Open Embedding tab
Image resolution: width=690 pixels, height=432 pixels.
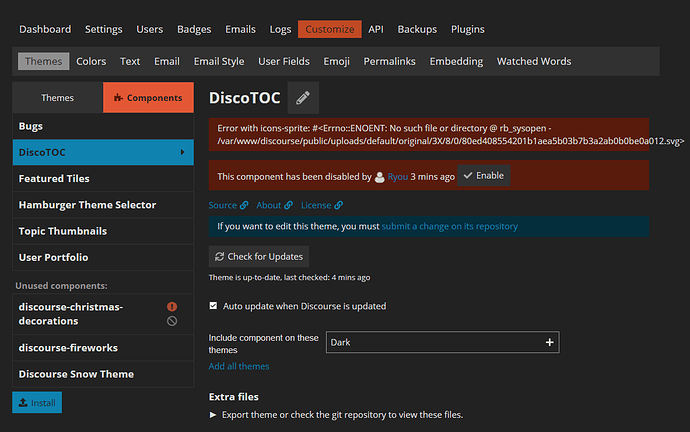click(x=456, y=61)
